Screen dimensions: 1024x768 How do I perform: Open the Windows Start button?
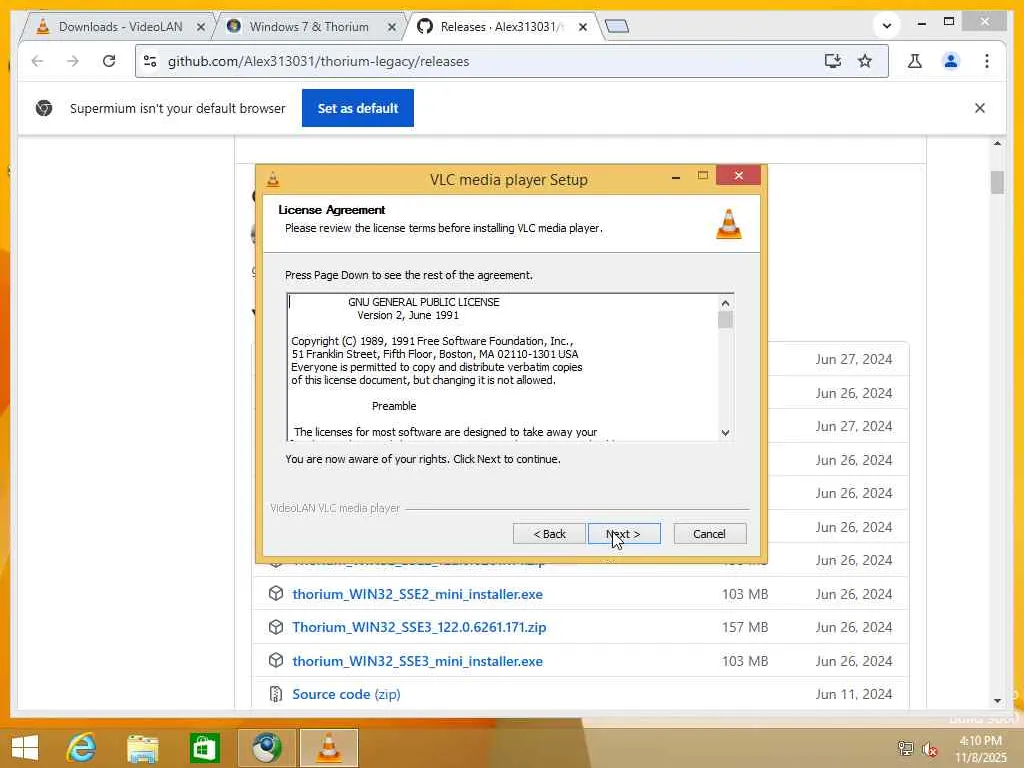[25, 748]
